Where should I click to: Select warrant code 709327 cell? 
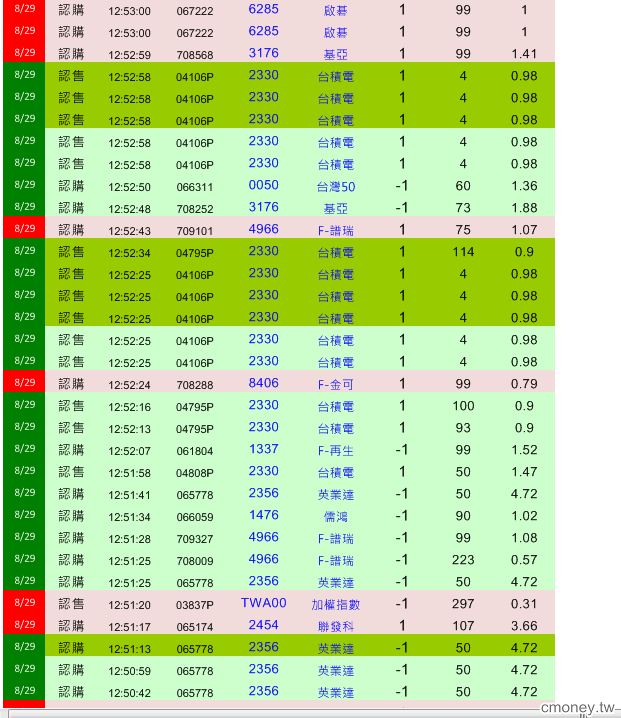coord(195,538)
